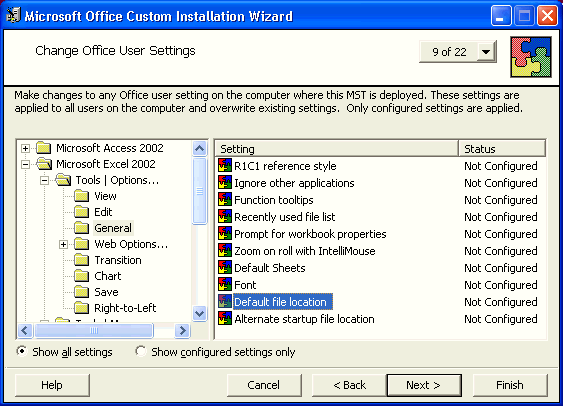The width and height of the screenshot is (563, 406).
Task: Click the Prompt for workbook properties icon
Action: [x=225, y=234]
